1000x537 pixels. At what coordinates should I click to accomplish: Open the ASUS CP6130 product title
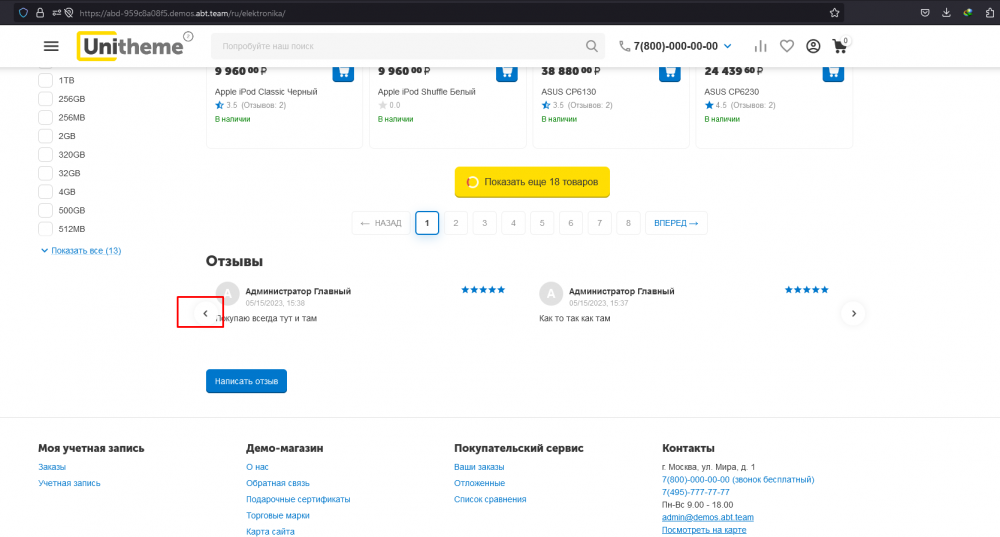(568, 92)
